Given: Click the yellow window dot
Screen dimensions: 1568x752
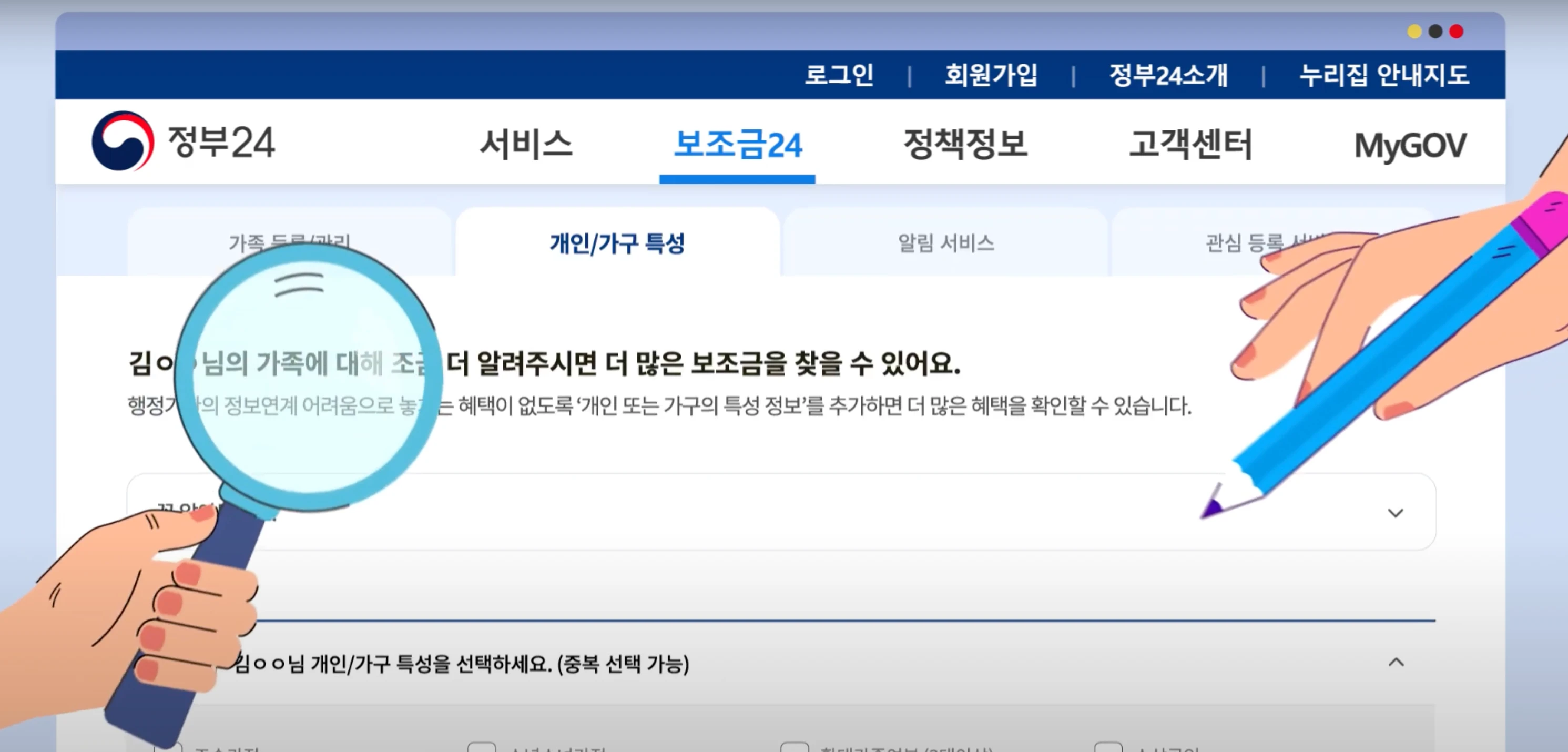Looking at the screenshot, I should click(x=1414, y=31).
